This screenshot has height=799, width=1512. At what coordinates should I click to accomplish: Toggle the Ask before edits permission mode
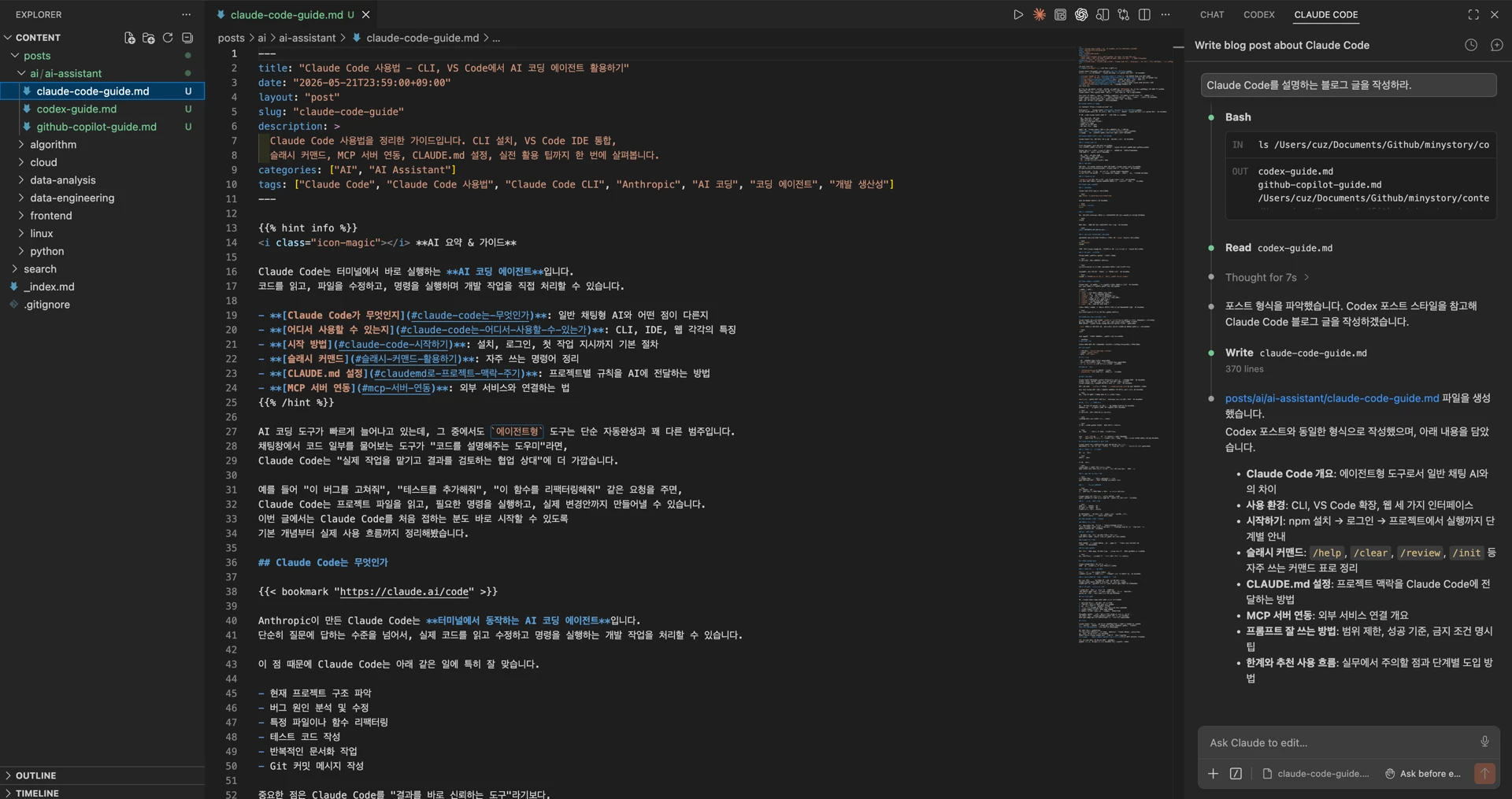click(x=1423, y=774)
